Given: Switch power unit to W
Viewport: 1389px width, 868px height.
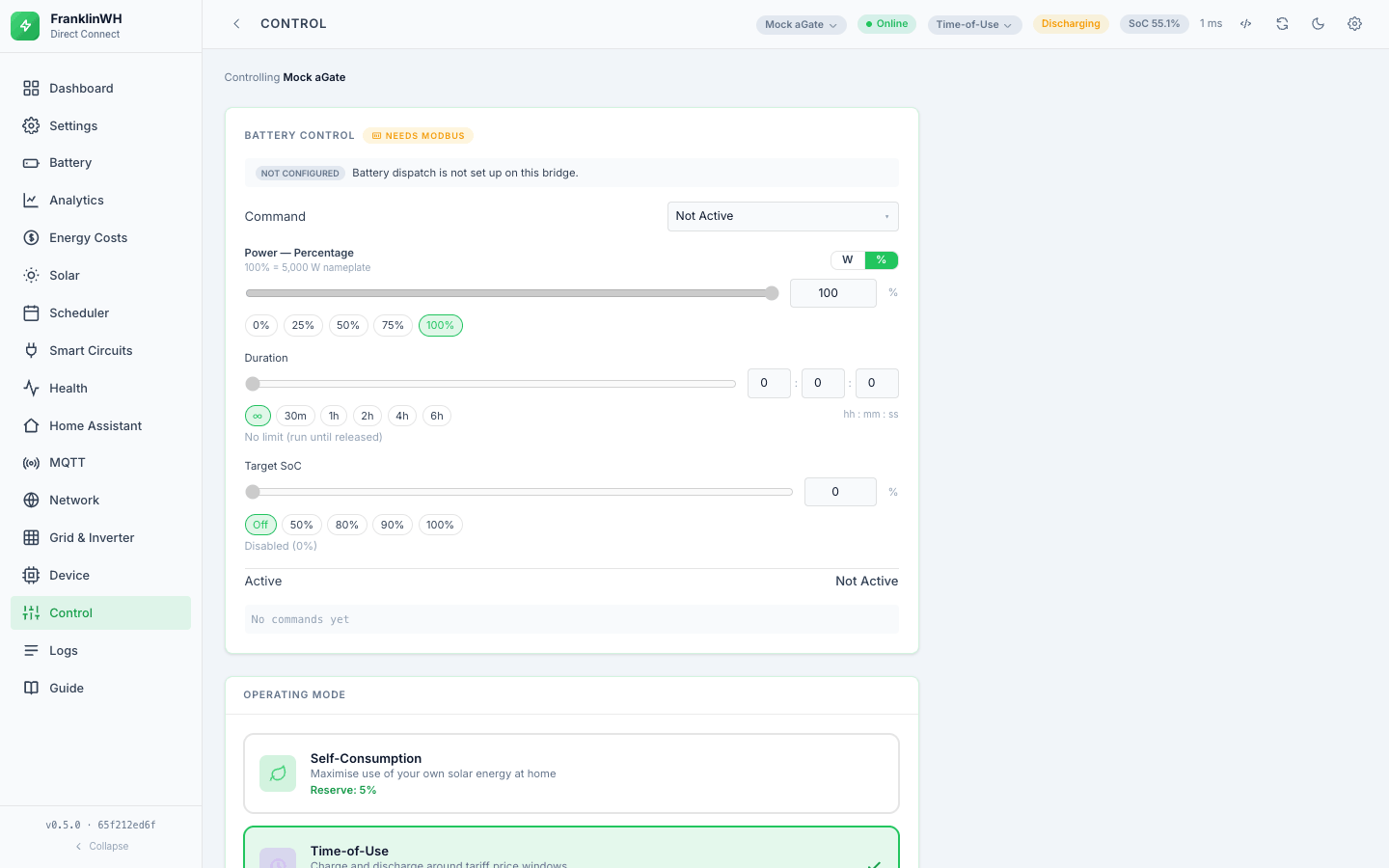Looking at the screenshot, I should (x=848, y=260).
